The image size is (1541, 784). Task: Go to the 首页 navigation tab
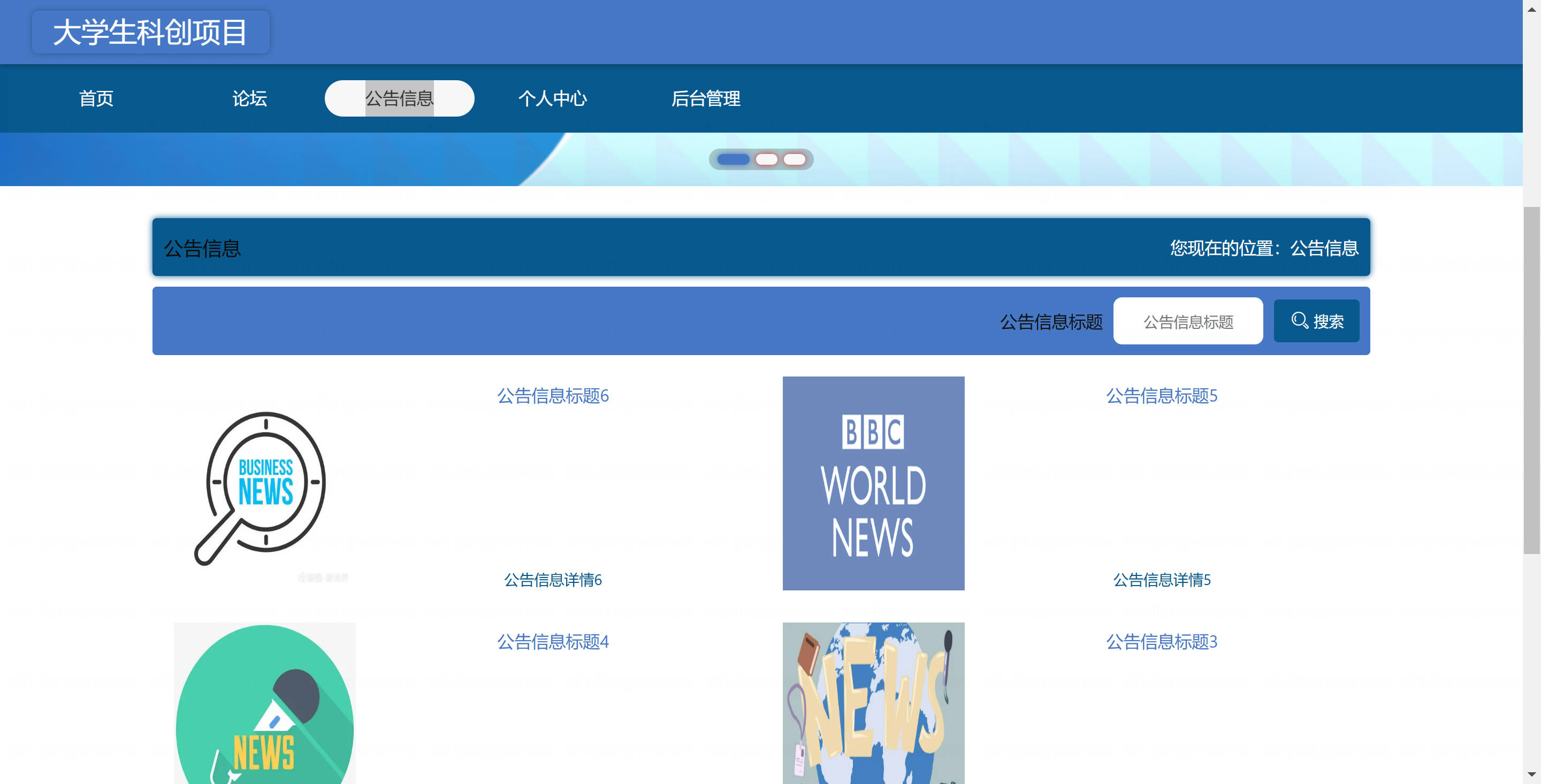[96, 99]
